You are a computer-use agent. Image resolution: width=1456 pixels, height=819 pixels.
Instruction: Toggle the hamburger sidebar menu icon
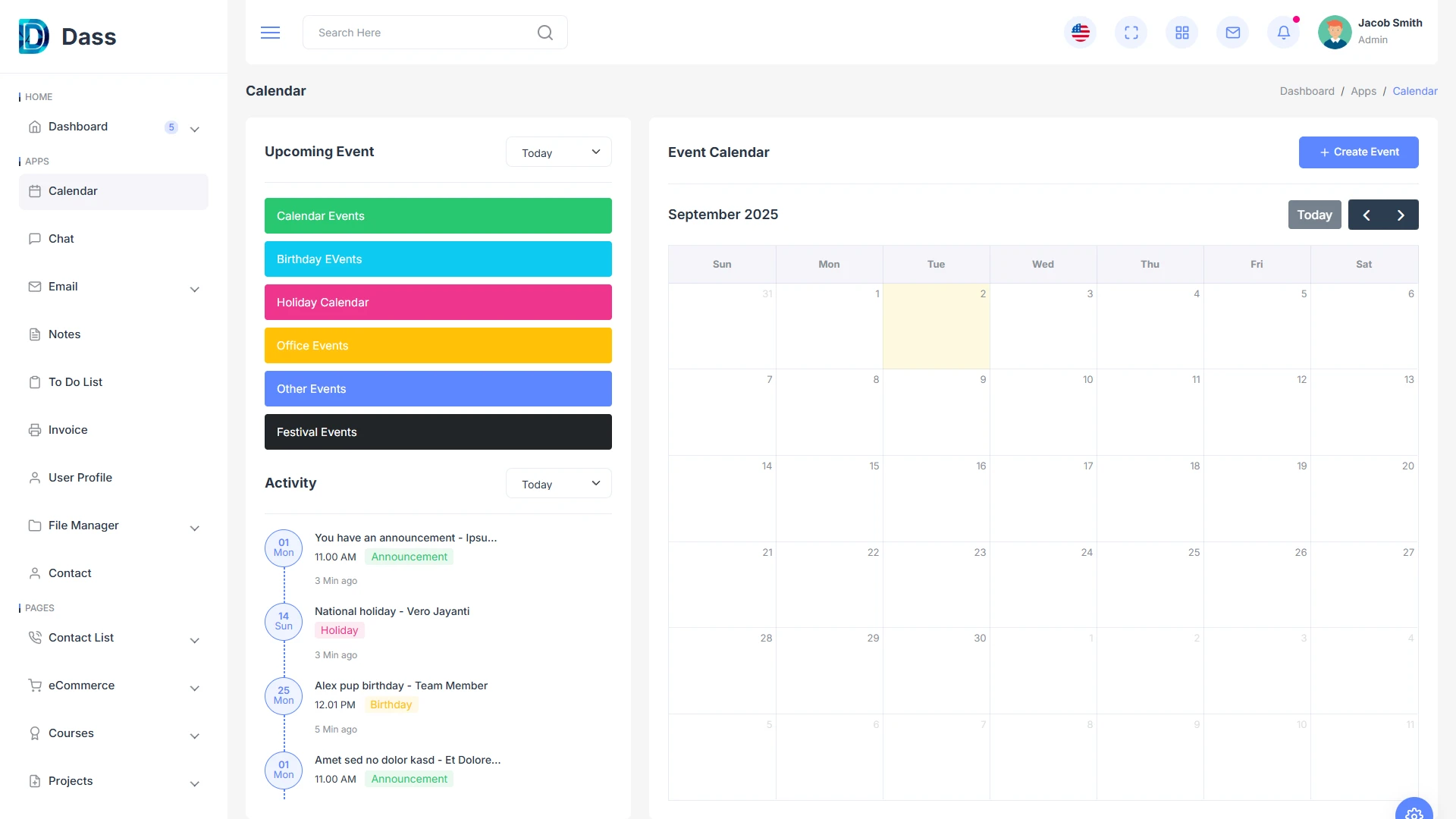point(271,33)
